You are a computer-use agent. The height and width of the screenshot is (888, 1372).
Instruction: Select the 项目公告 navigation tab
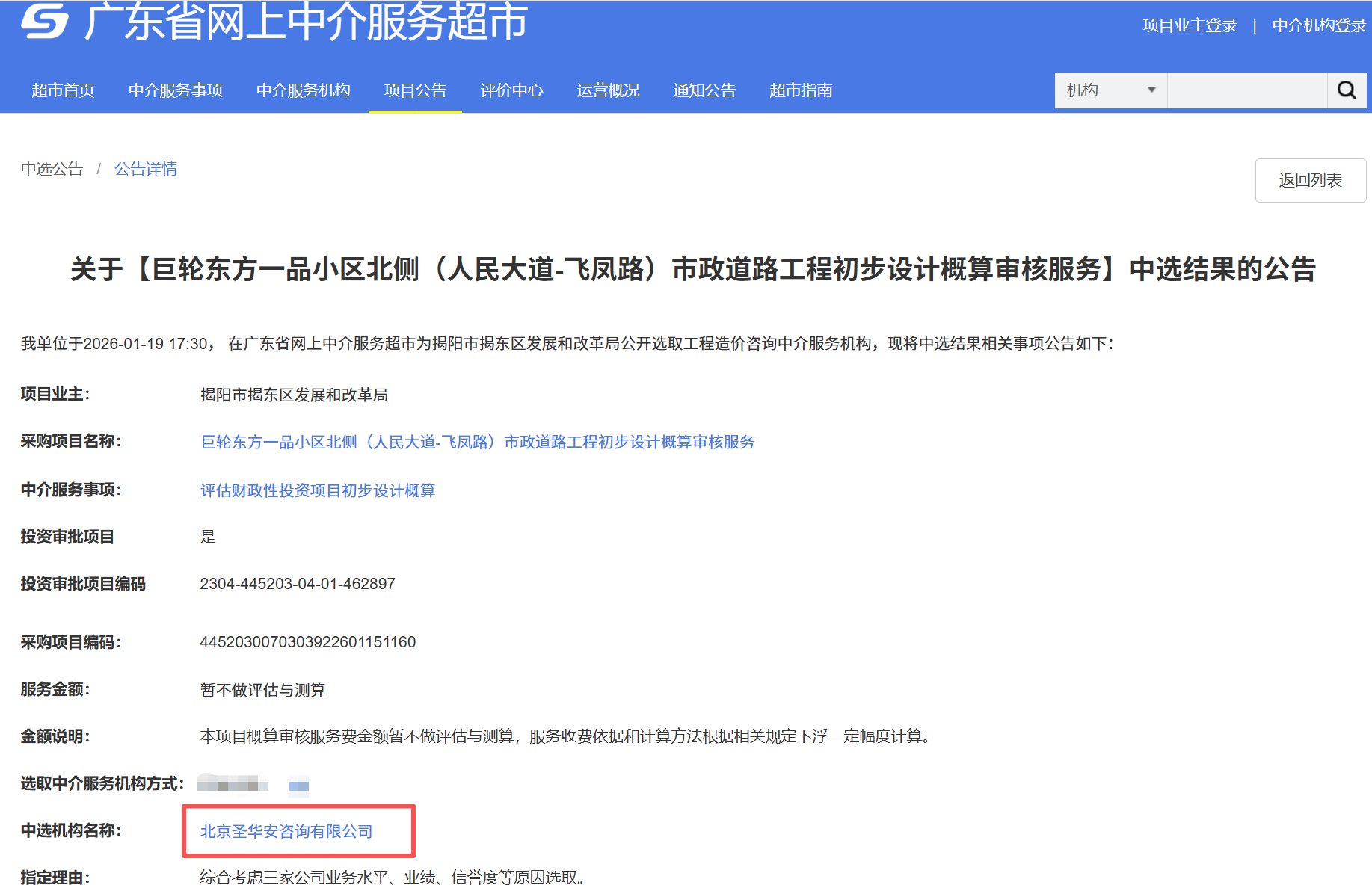tap(415, 90)
